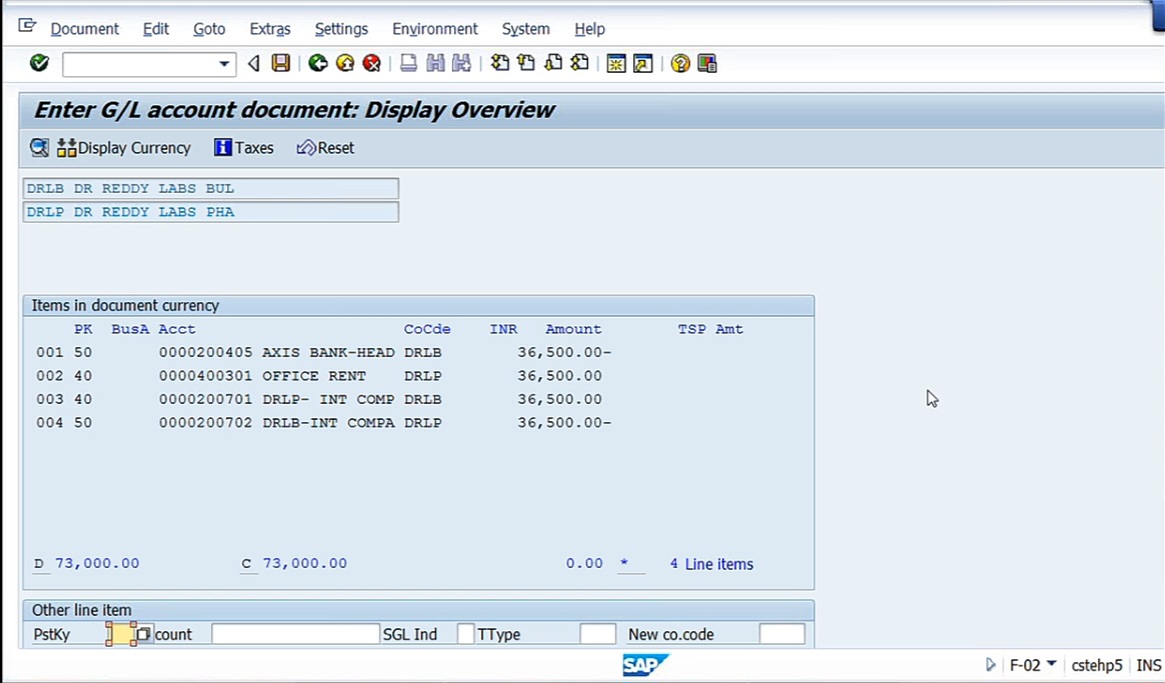
Task: Click account number 0000200701
Action: point(206,400)
